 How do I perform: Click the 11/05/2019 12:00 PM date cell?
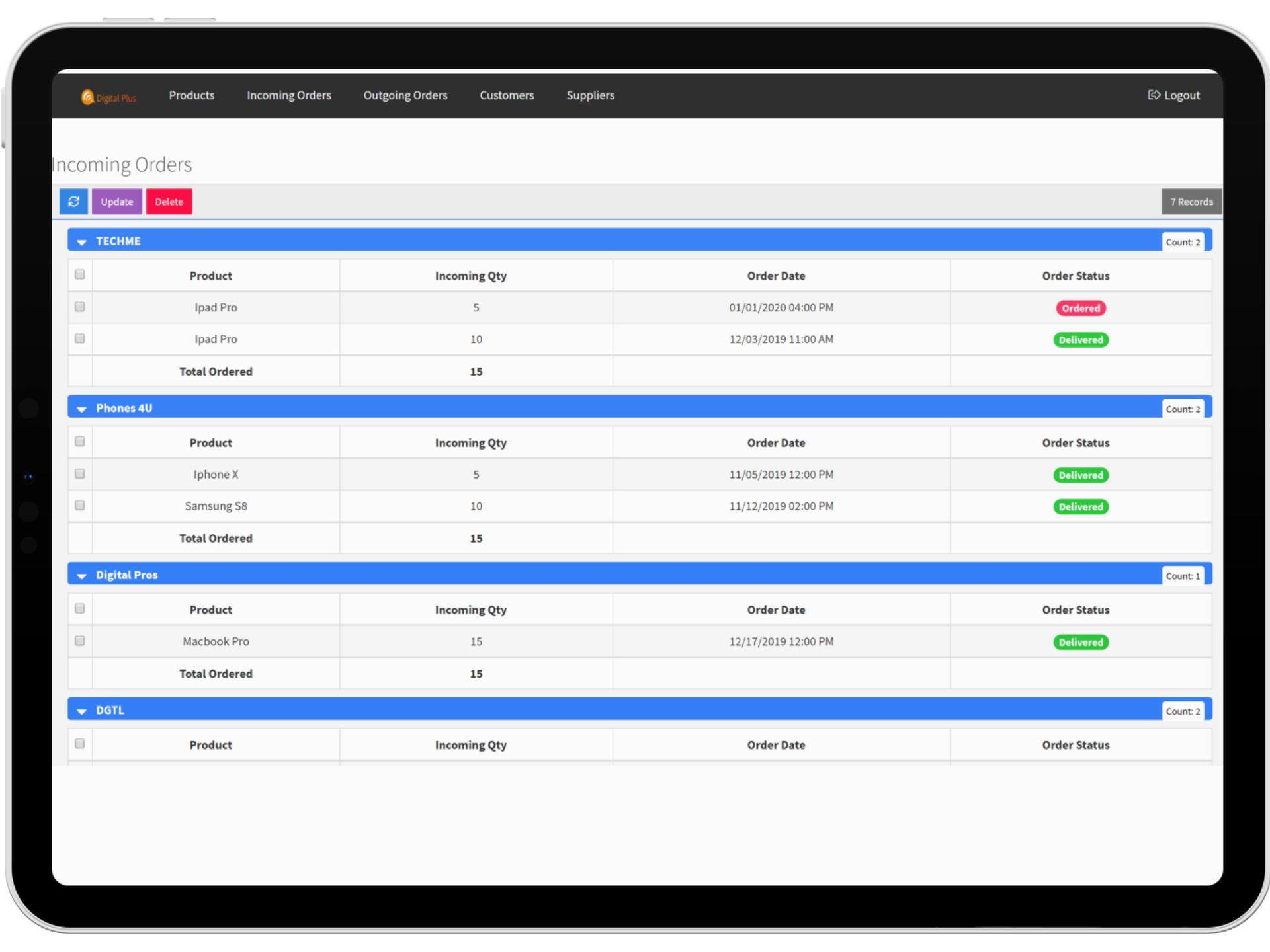[x=781, y=475]
